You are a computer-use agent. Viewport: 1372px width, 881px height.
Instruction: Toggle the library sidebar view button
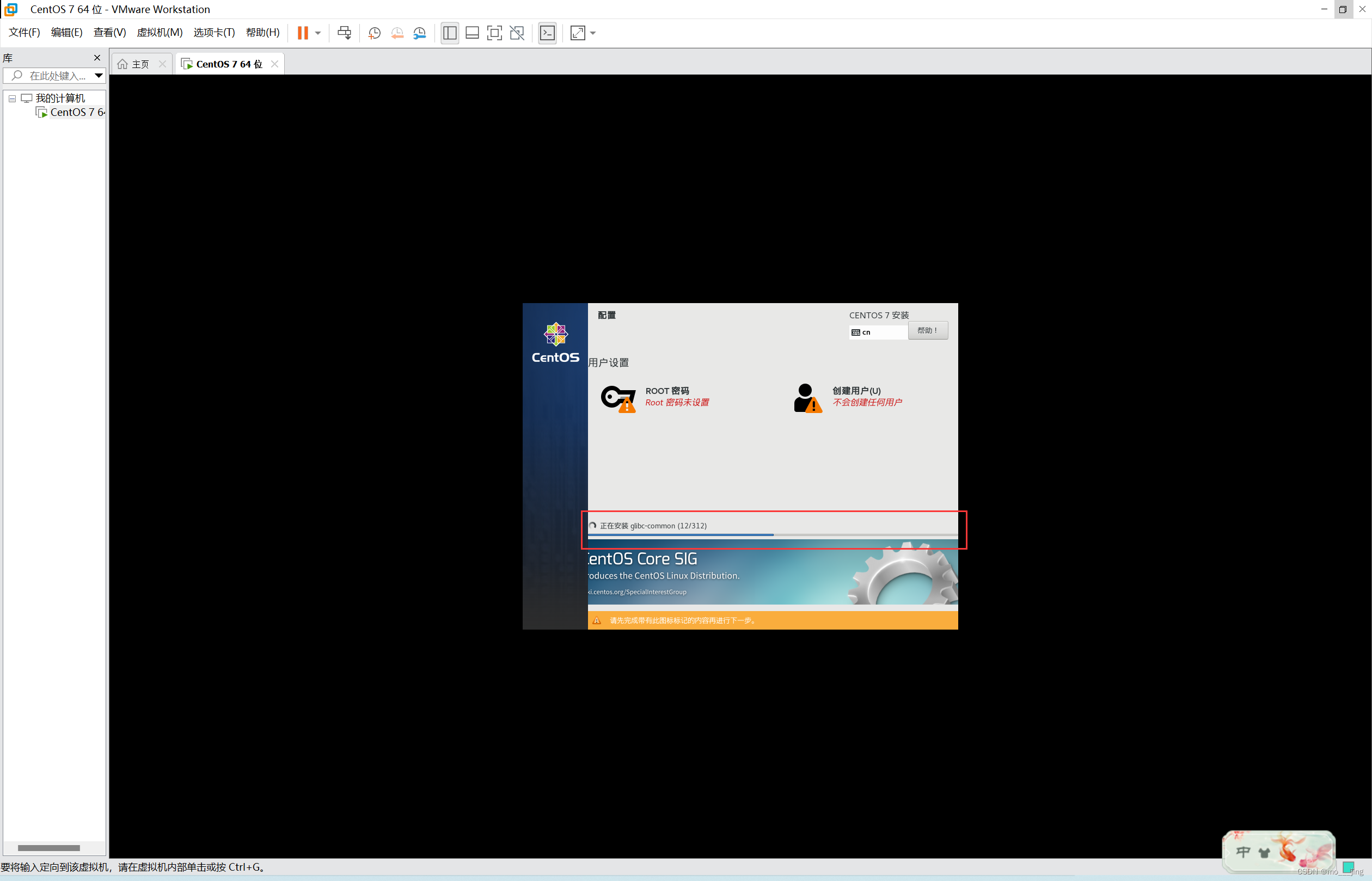pos(450,33)
